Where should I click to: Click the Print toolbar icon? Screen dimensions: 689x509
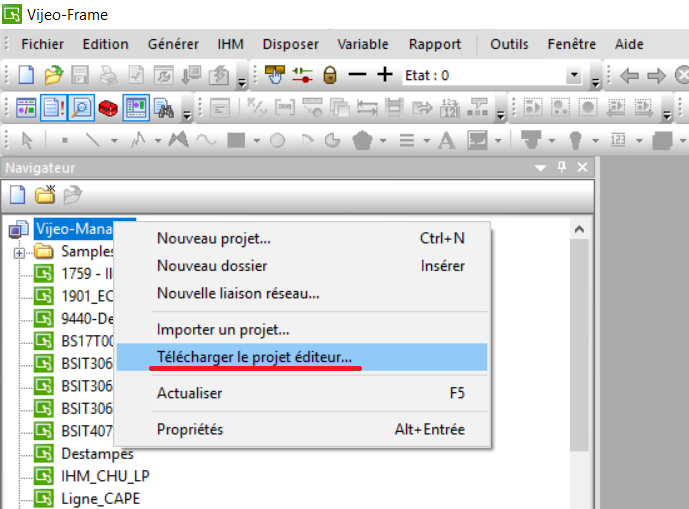coord(108,75)
